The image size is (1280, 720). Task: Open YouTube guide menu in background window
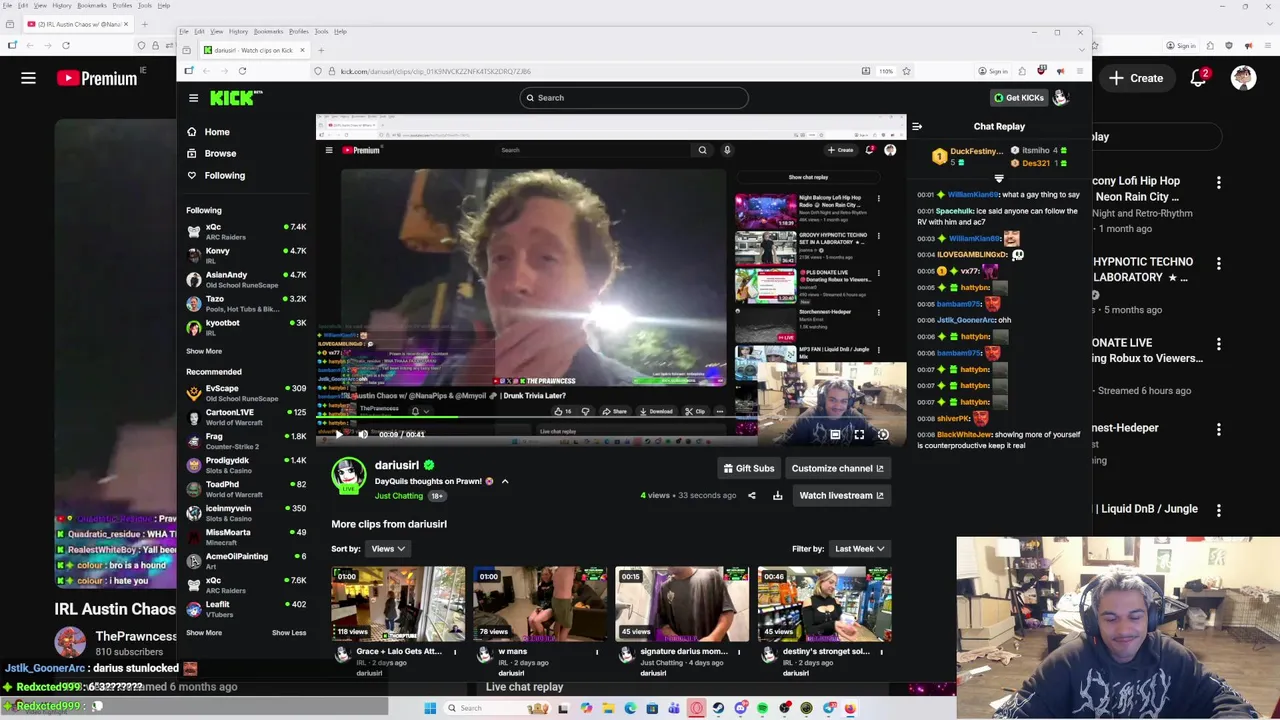[28, 78]
